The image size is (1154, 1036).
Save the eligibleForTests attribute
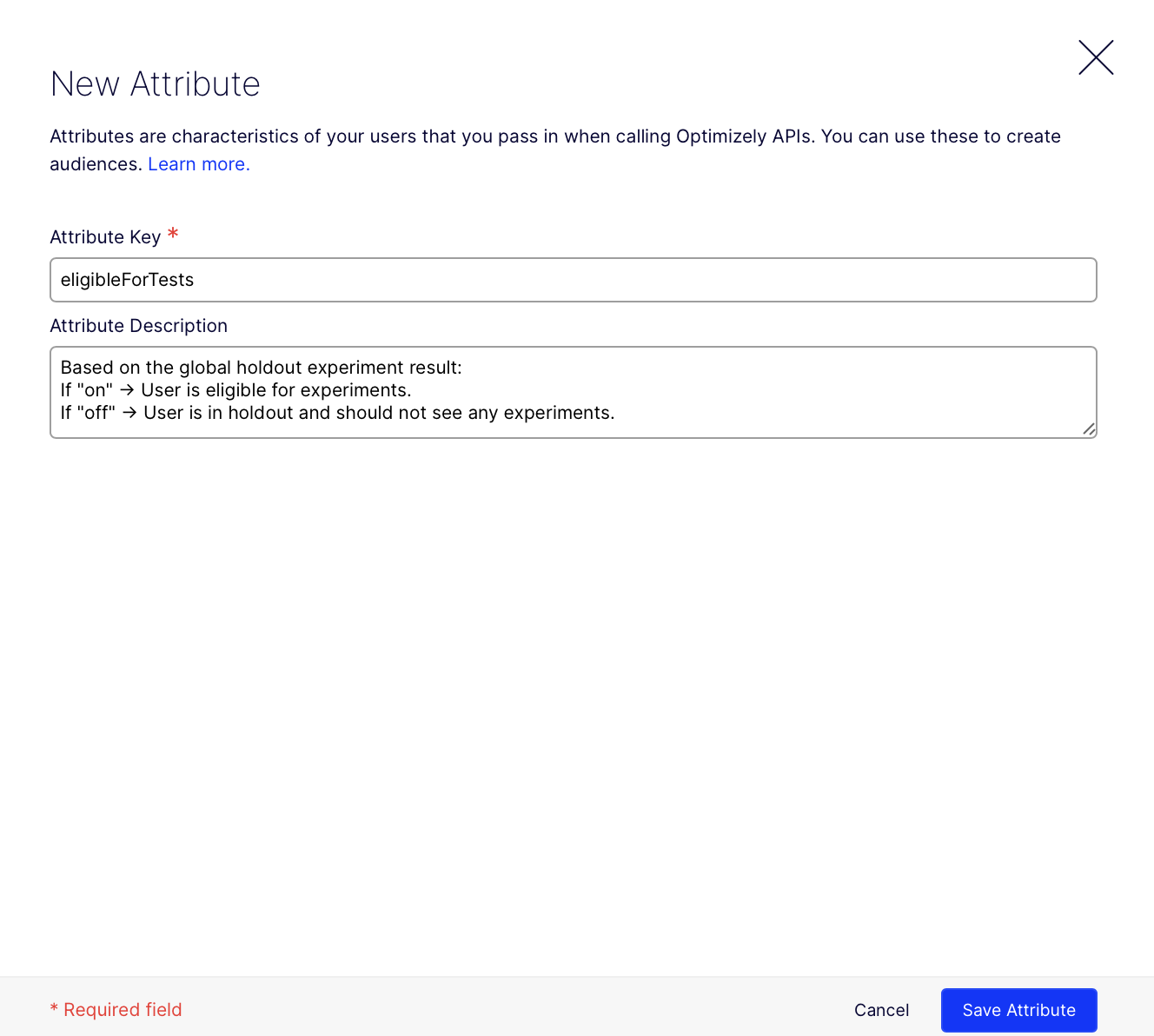pos(1018,1010)
